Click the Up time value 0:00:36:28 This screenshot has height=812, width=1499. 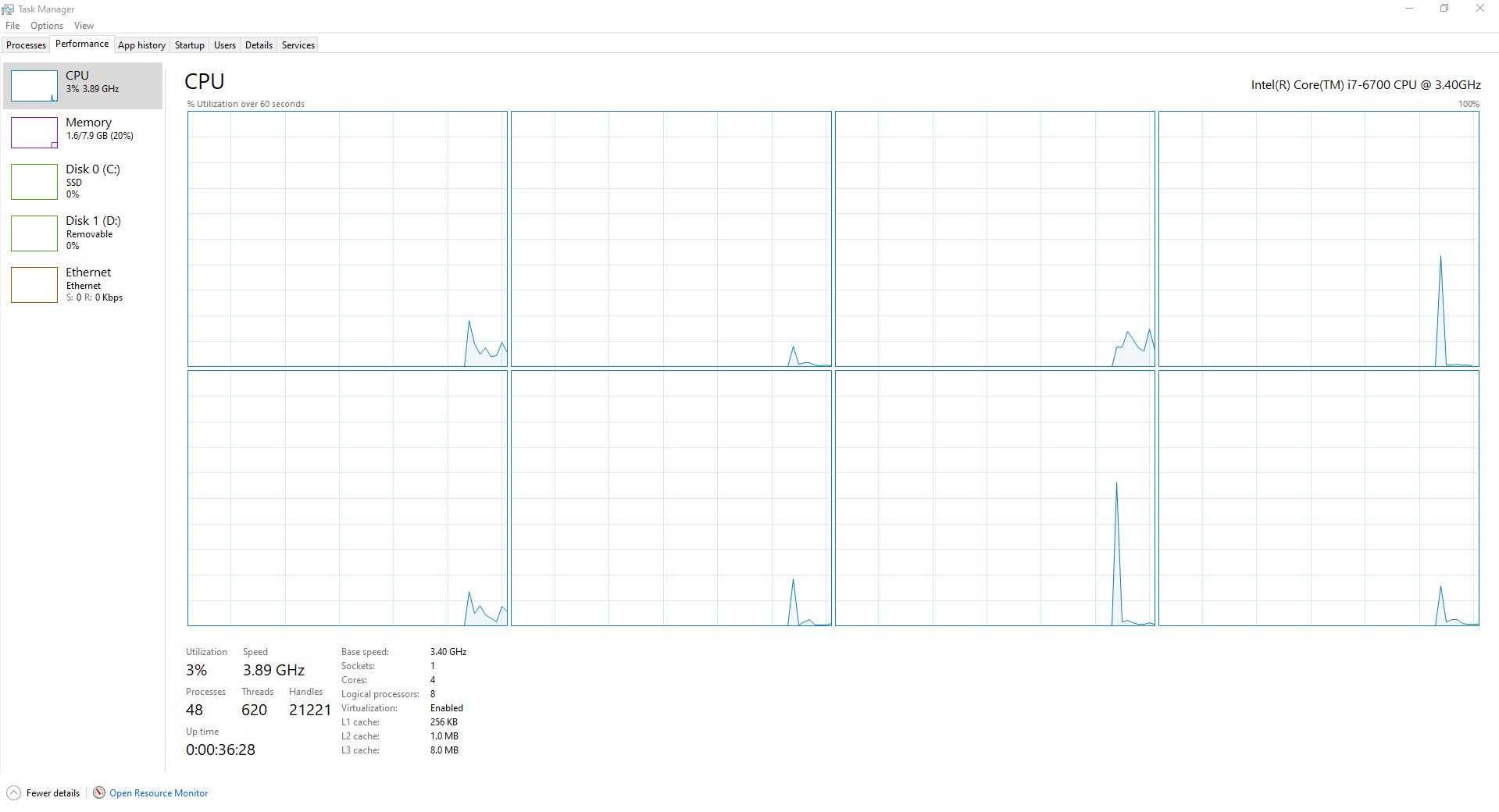tap(220, 750)
